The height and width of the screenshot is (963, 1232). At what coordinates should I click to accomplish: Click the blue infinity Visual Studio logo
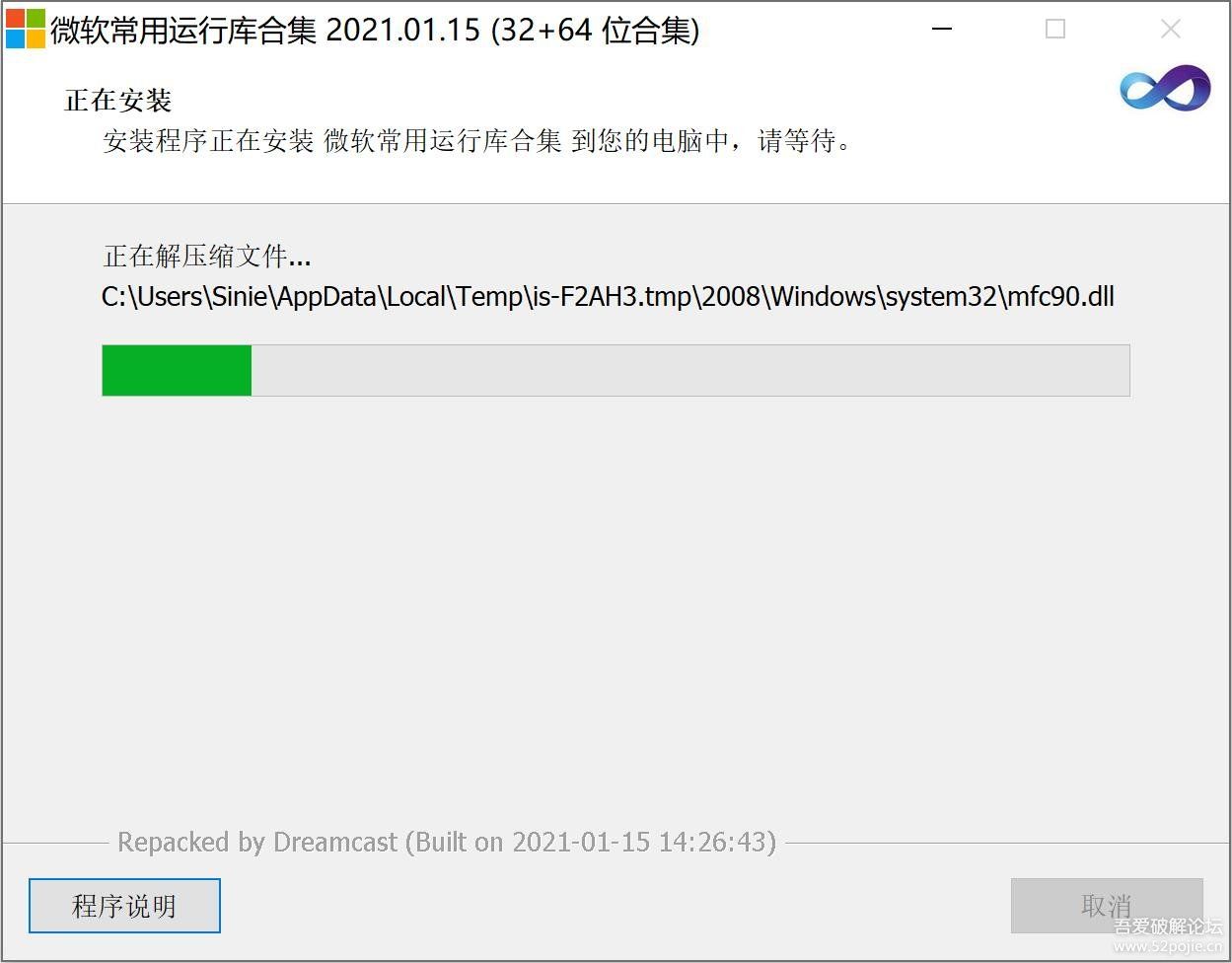[x=1165, y=90]
